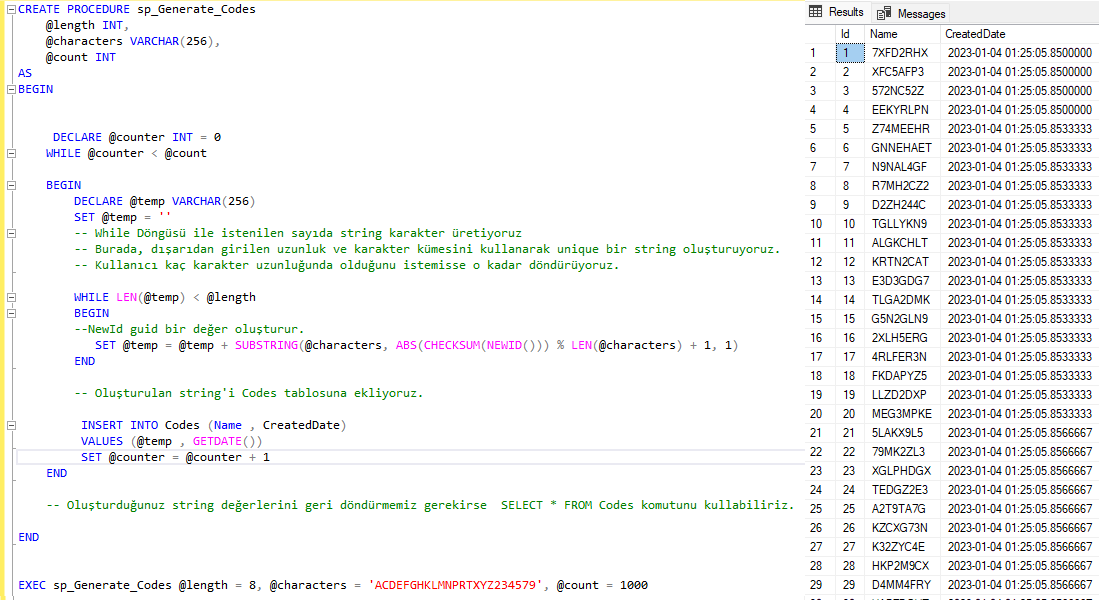Click the Name cell R7MH2CZ2

coord(901,185)
